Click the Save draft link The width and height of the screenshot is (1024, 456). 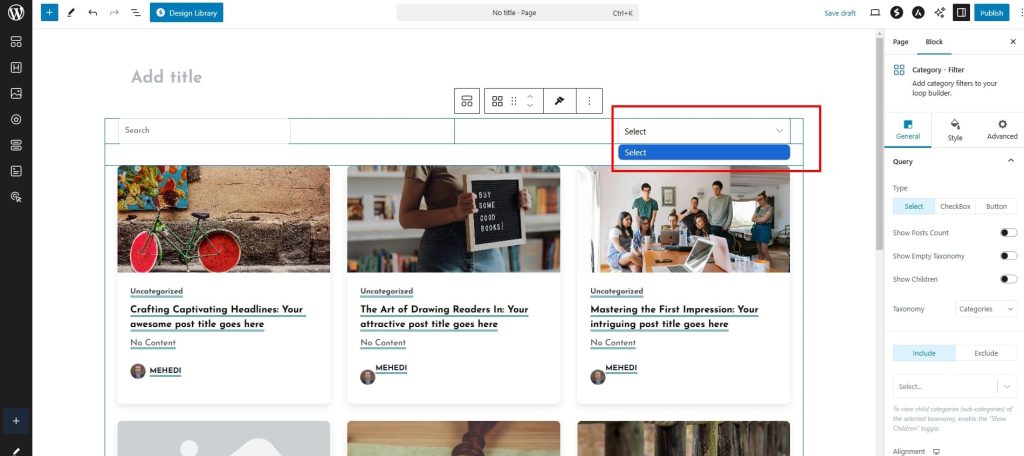839,13
